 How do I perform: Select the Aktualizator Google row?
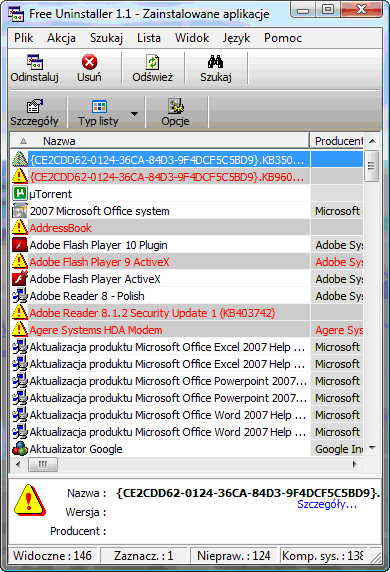(x=187, y=449)
